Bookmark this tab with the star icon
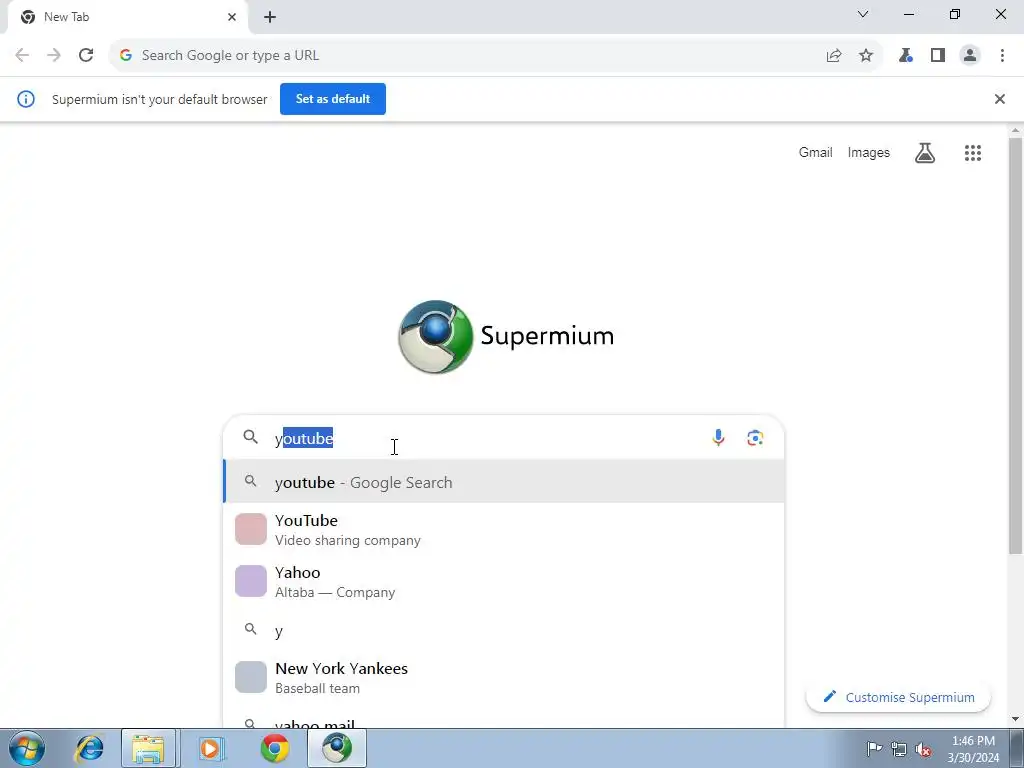Image resolution: width=1024 pixels, height=768 pixels. click(866, 56)
